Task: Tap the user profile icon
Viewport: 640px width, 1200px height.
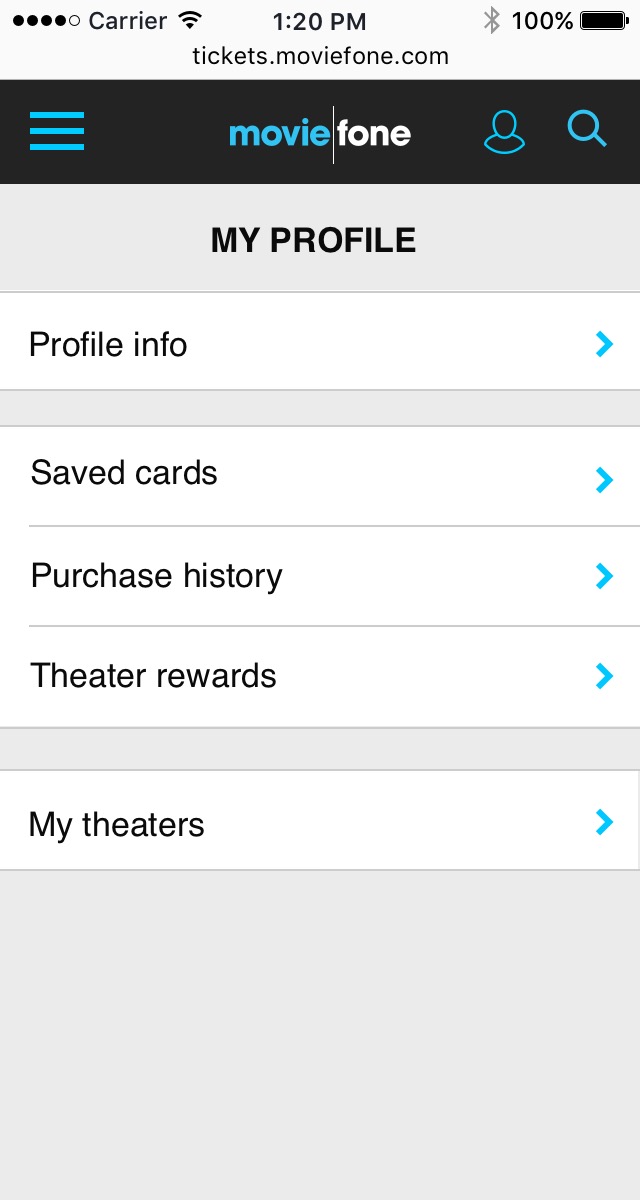Action: click(x=504, y=132)
